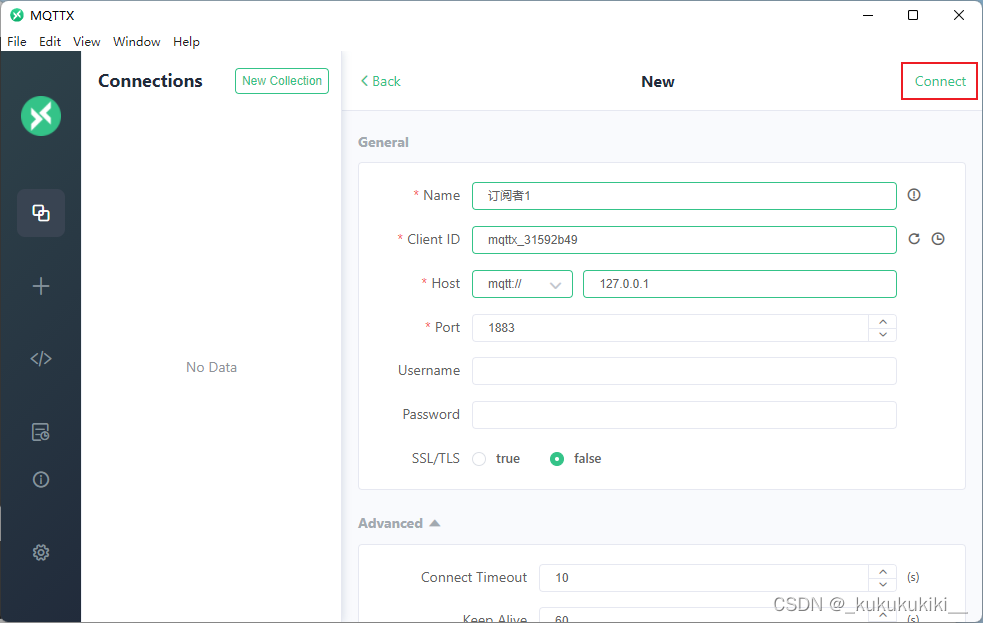This screenshot has width=983, height=623.
Task: Open the Window menu
Action: pos(137,41)
